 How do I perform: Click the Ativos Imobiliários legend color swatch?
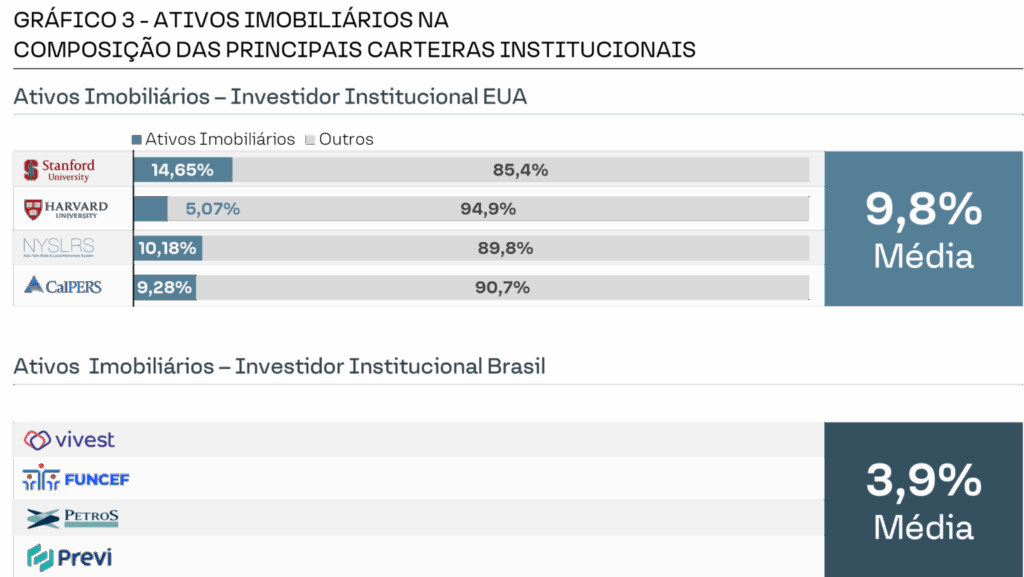point(137,139)
